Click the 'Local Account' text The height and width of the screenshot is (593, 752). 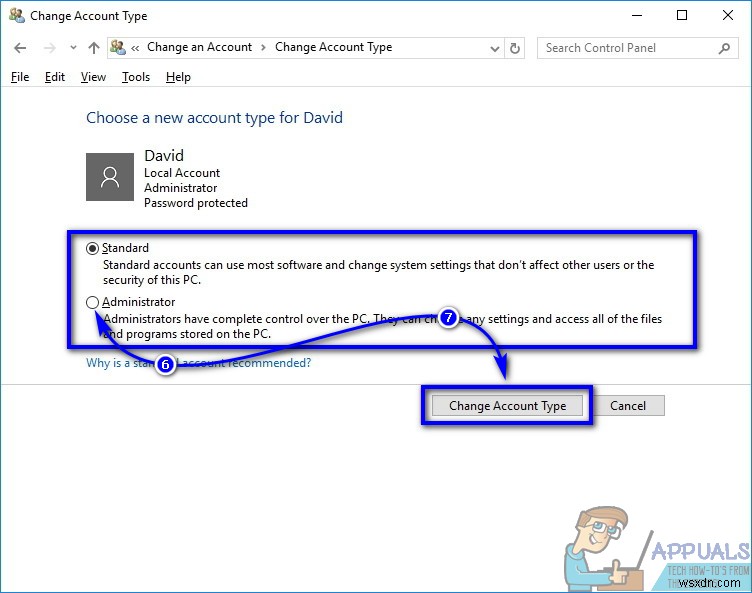(182, 173)
